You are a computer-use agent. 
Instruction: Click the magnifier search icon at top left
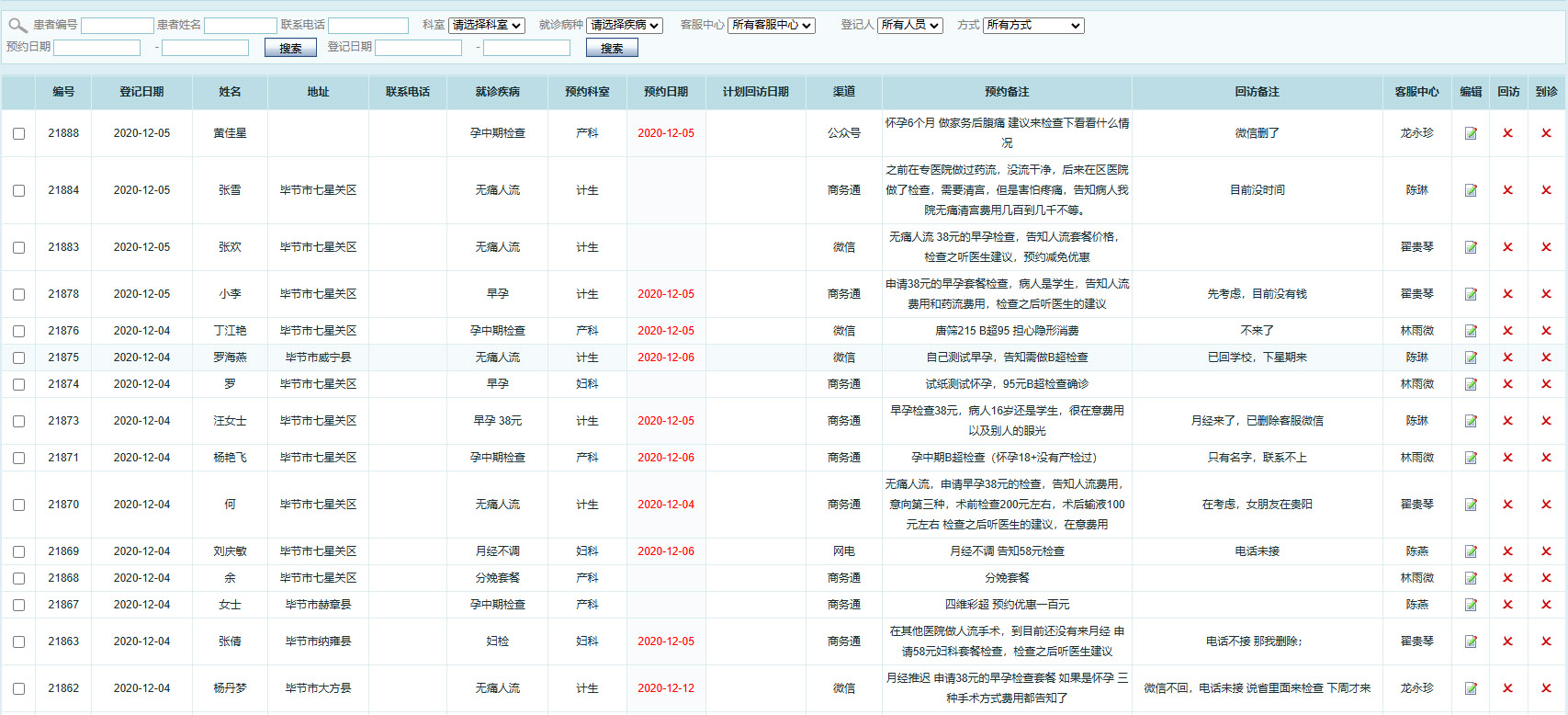tap(17, 26)
